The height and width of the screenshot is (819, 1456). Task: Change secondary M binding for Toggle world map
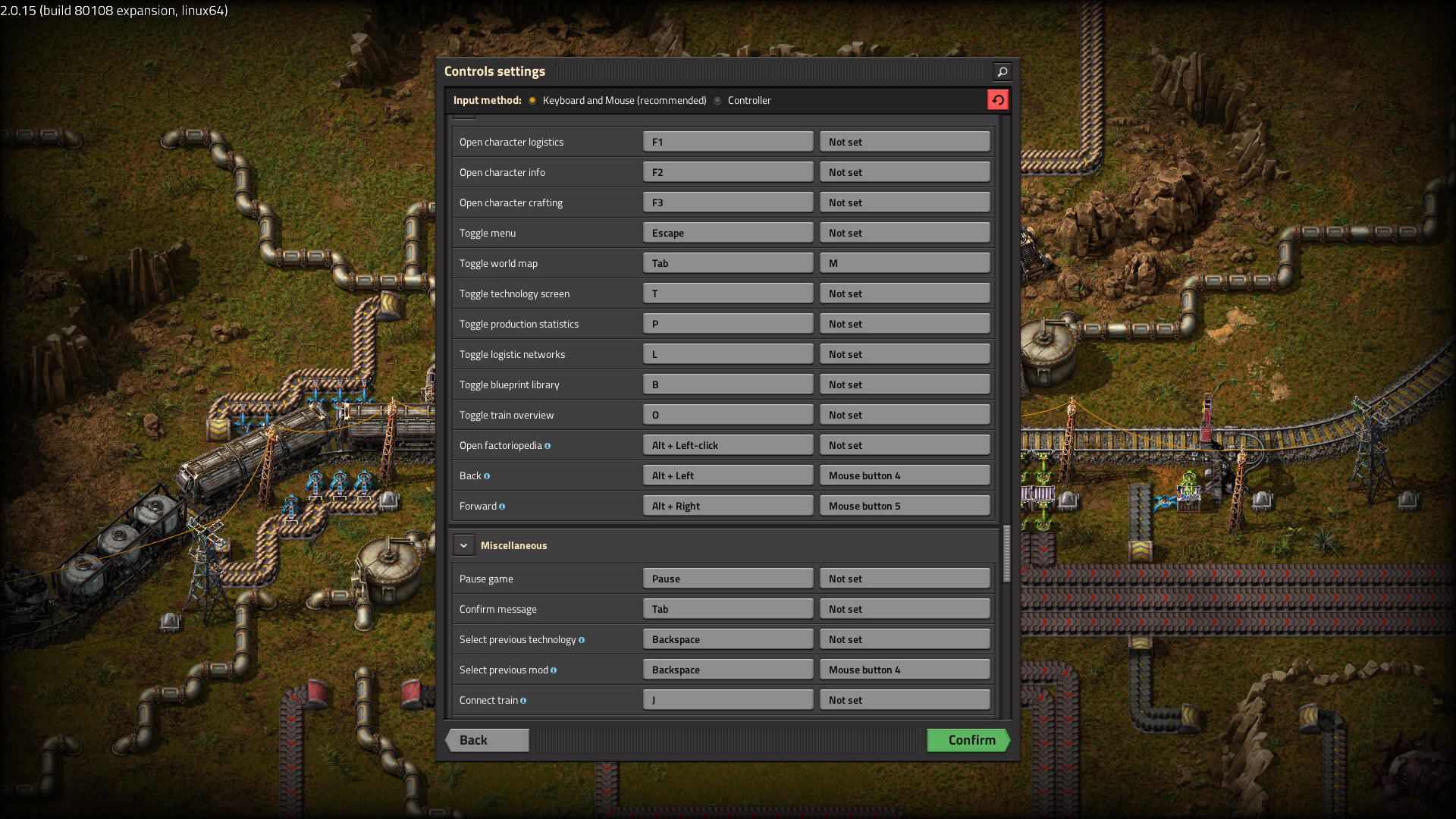point(905,263)
